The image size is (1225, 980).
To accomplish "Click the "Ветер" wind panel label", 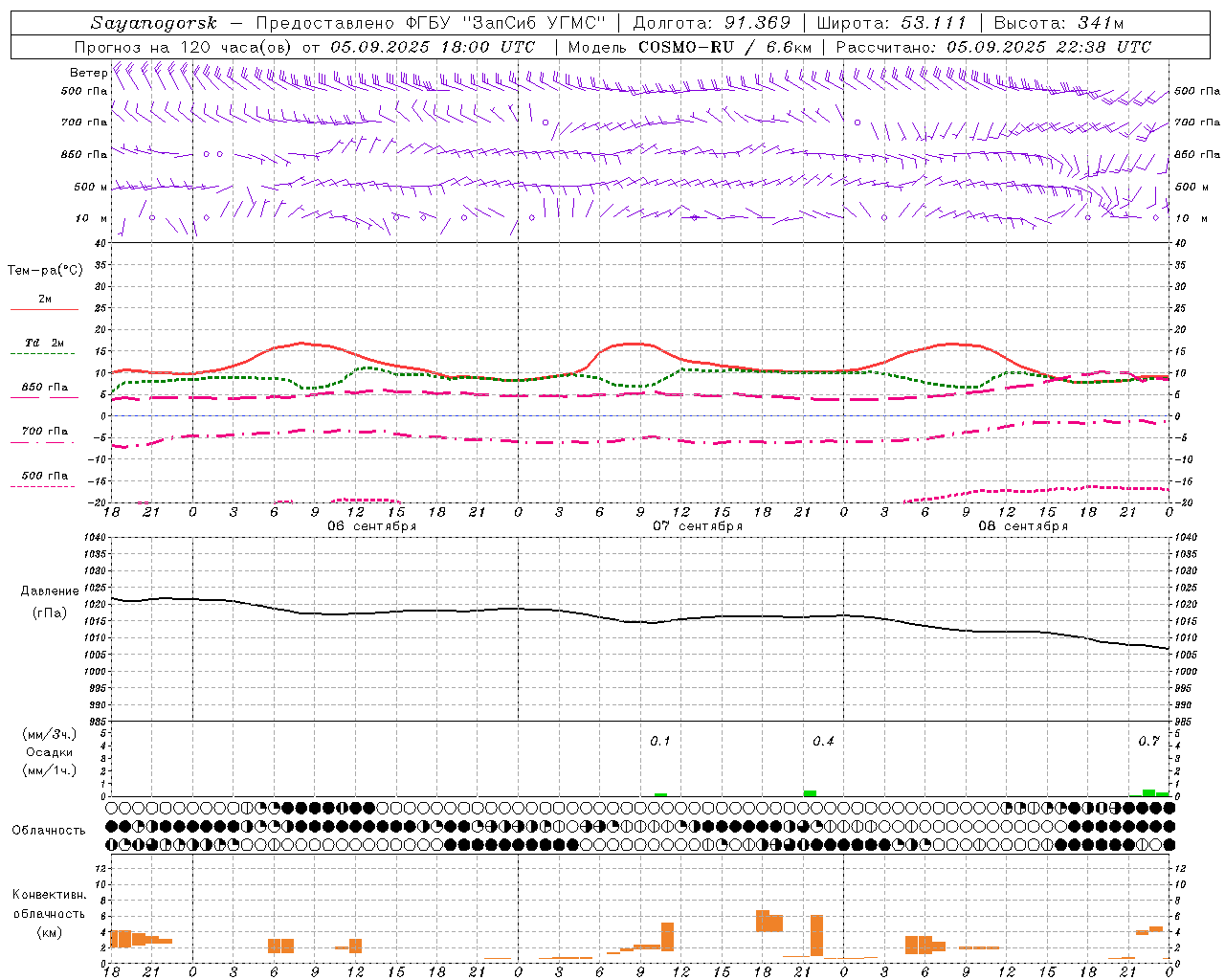I will [x=88, y=73].
